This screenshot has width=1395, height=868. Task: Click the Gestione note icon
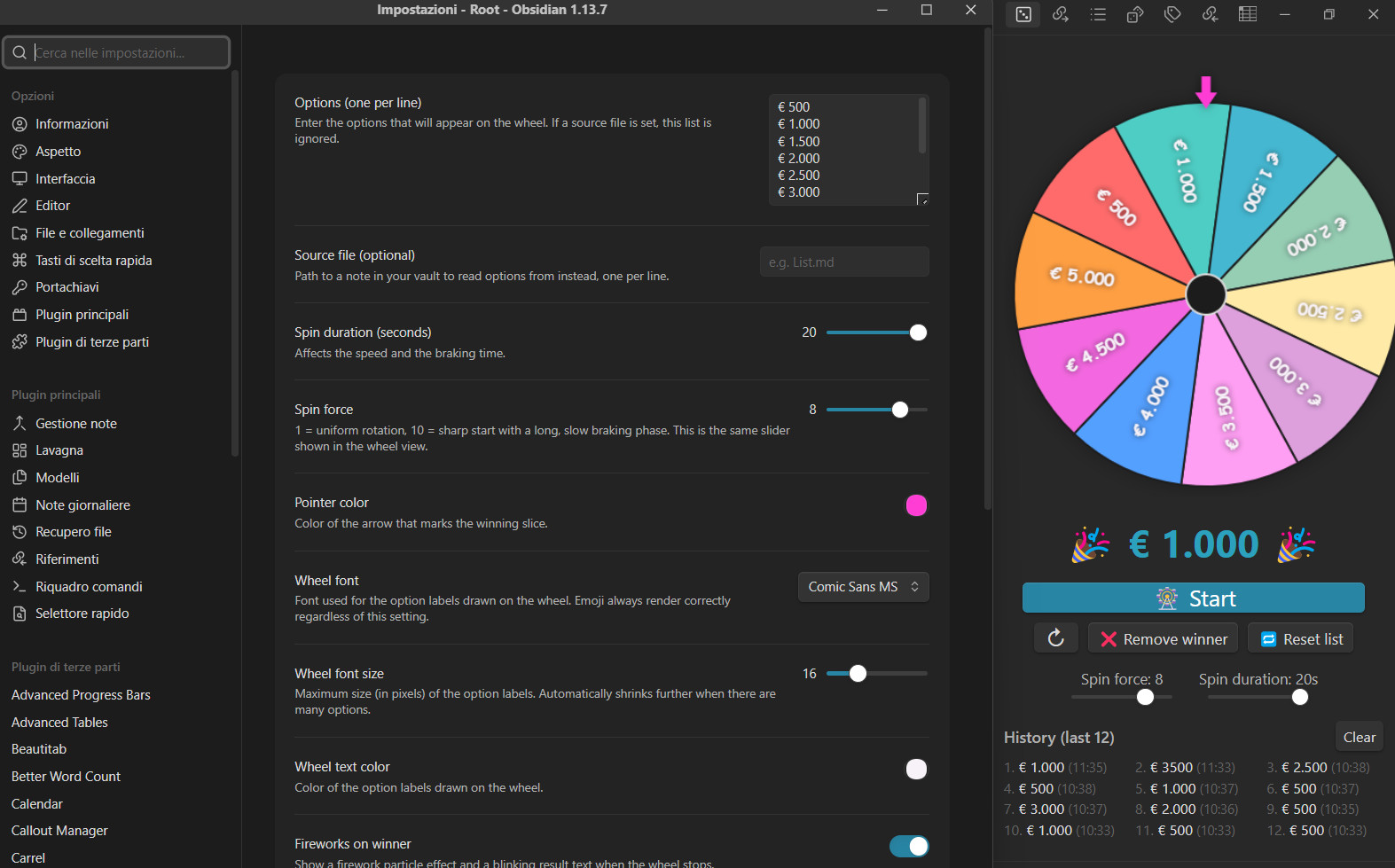pyautogui.click(x=20, y=424)
